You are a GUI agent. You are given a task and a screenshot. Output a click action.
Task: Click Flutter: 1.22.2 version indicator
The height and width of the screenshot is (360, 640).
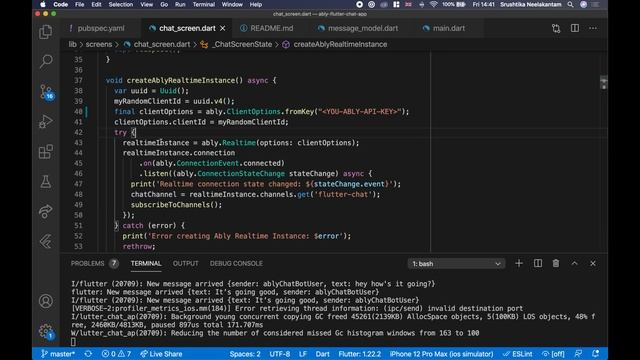[x=360, y=354]
